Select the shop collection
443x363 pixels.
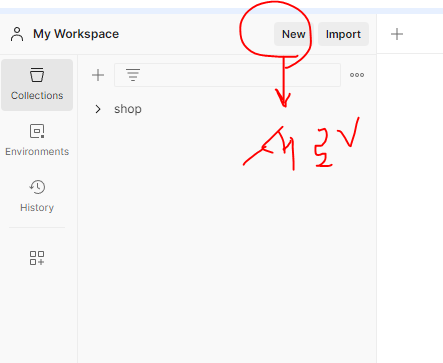[x=128, y=109]
